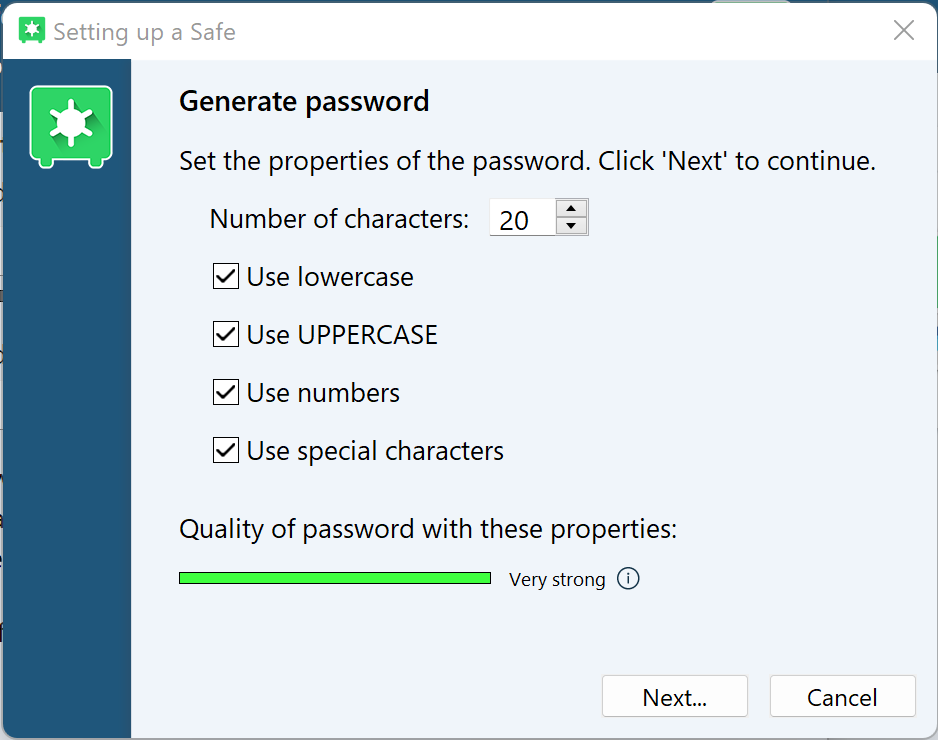
Task: Toggle the Use lowercase checkbox
Action: coord(226,277)
